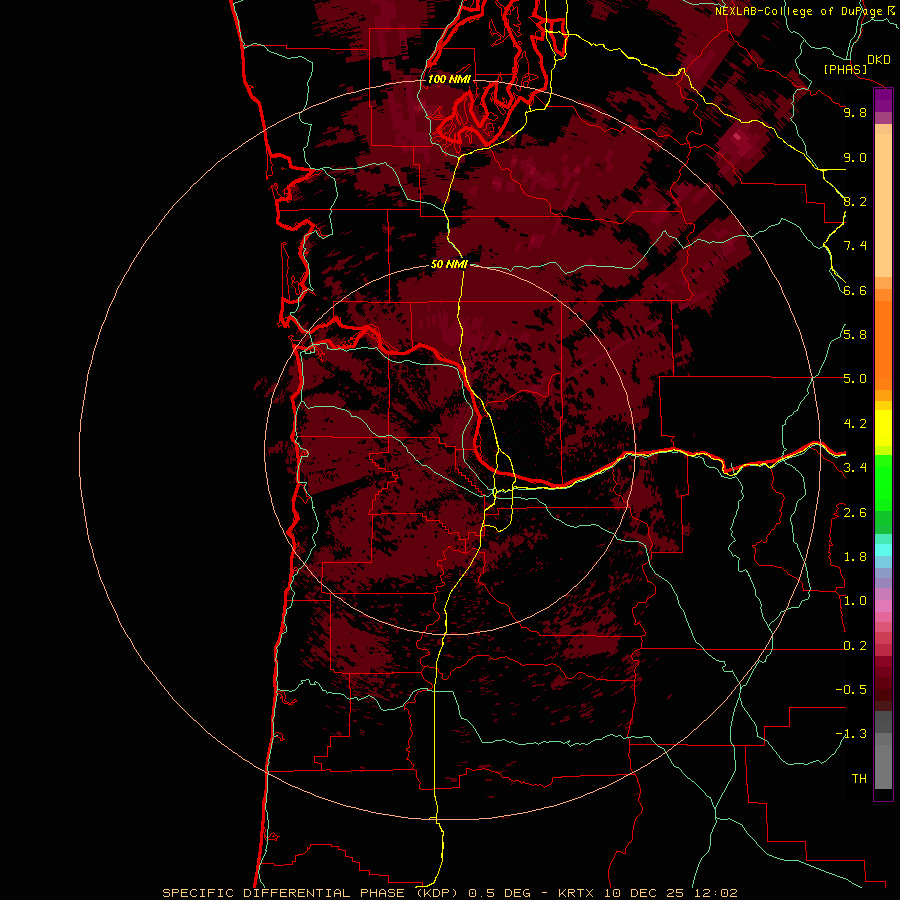Click the peach segment of the color bar
Screen dimensions: 900x900
(883, 205)
